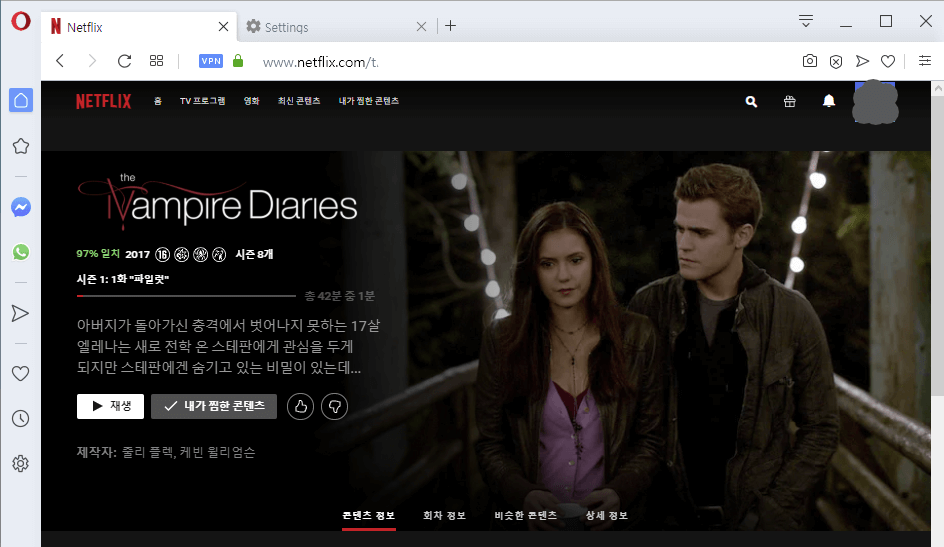Open 내가 찜한 콘텐츠 nav link
Screen dimensions: 944x547
click(369, 101)
